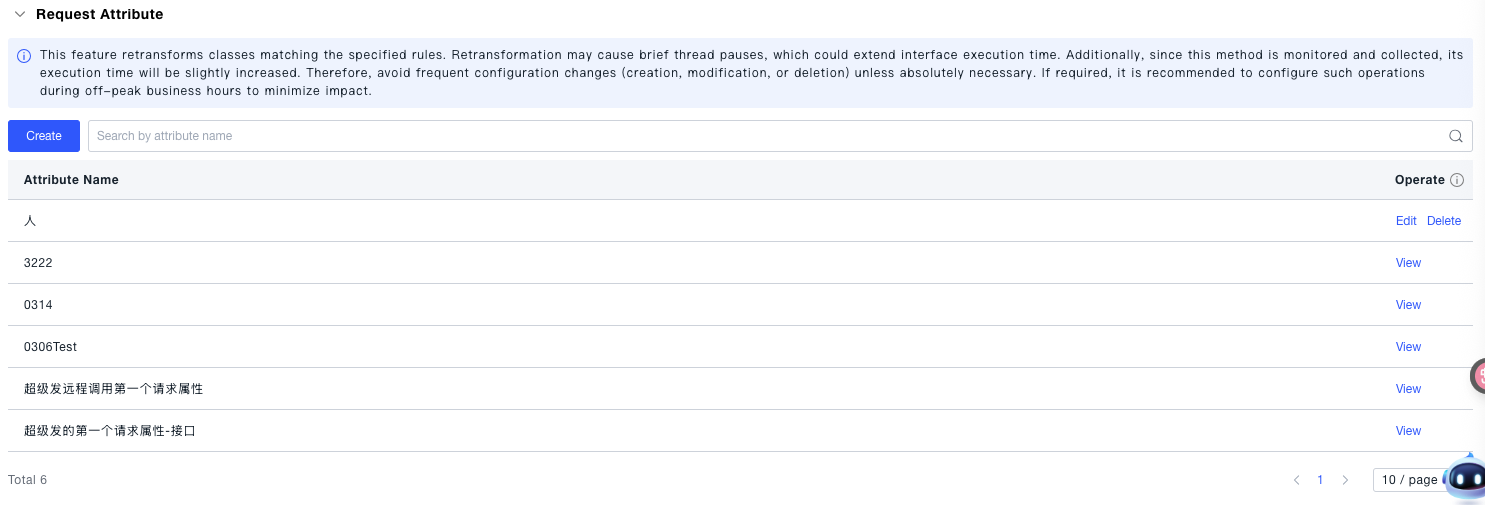Delete the 人 attribute

click(1443, 221)
